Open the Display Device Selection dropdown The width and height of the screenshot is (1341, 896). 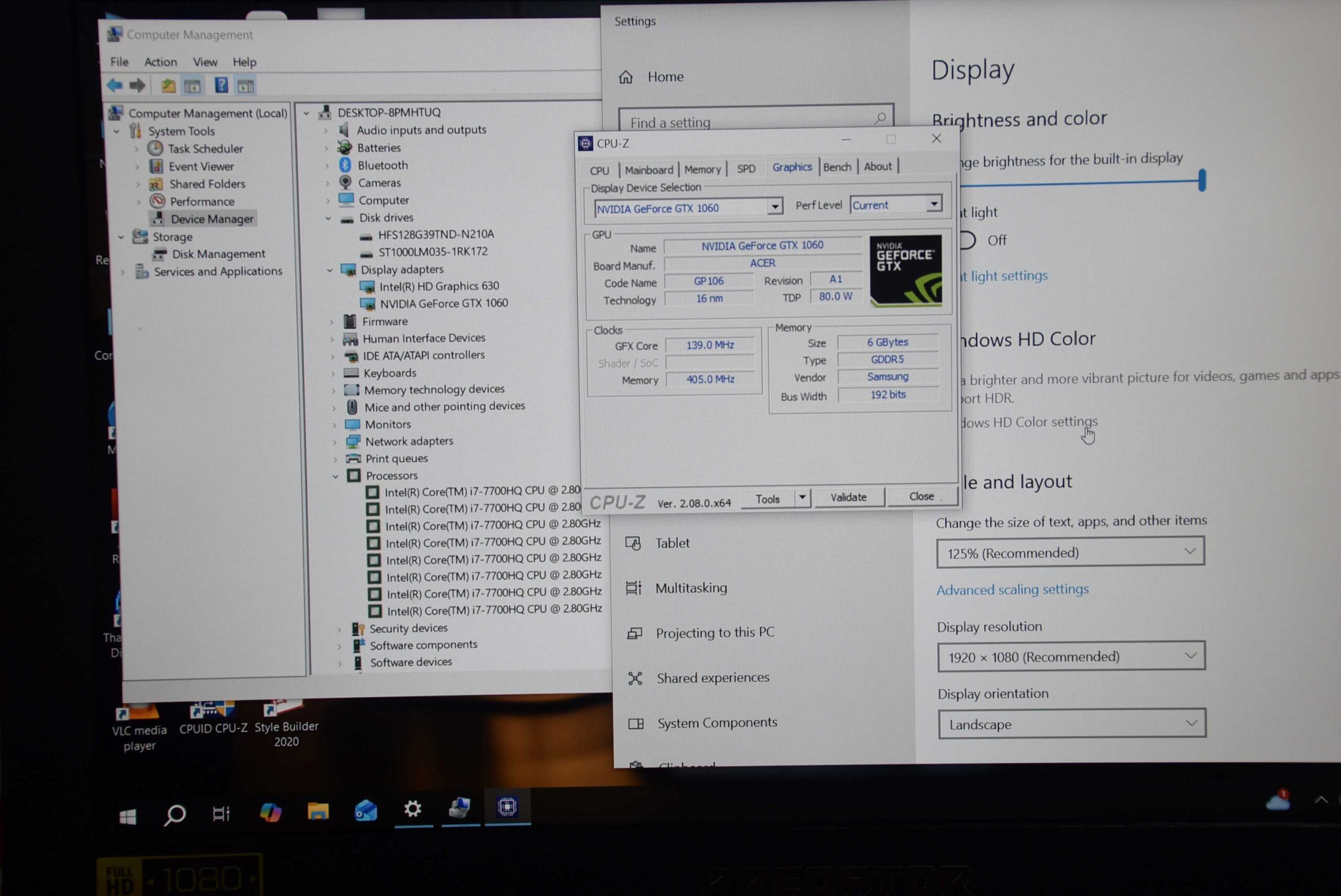[774, 206]
